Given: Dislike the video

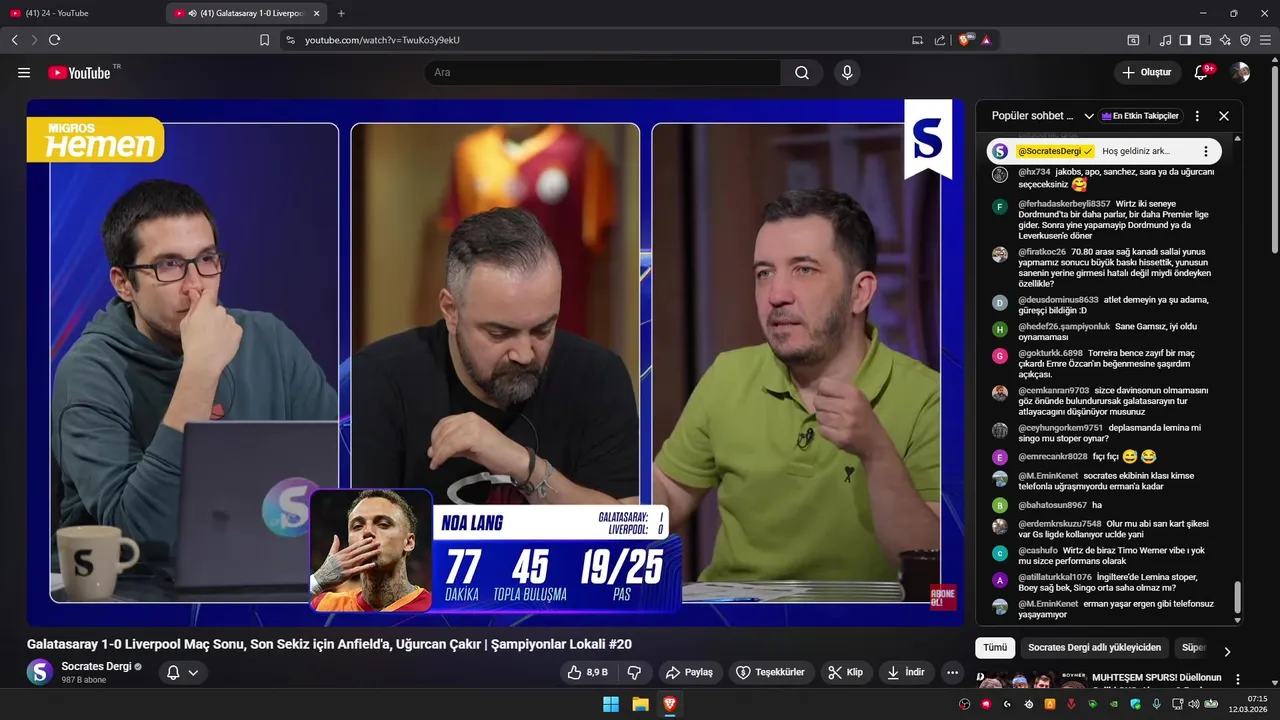Looking at the screenshot, I should click(633, 672).
